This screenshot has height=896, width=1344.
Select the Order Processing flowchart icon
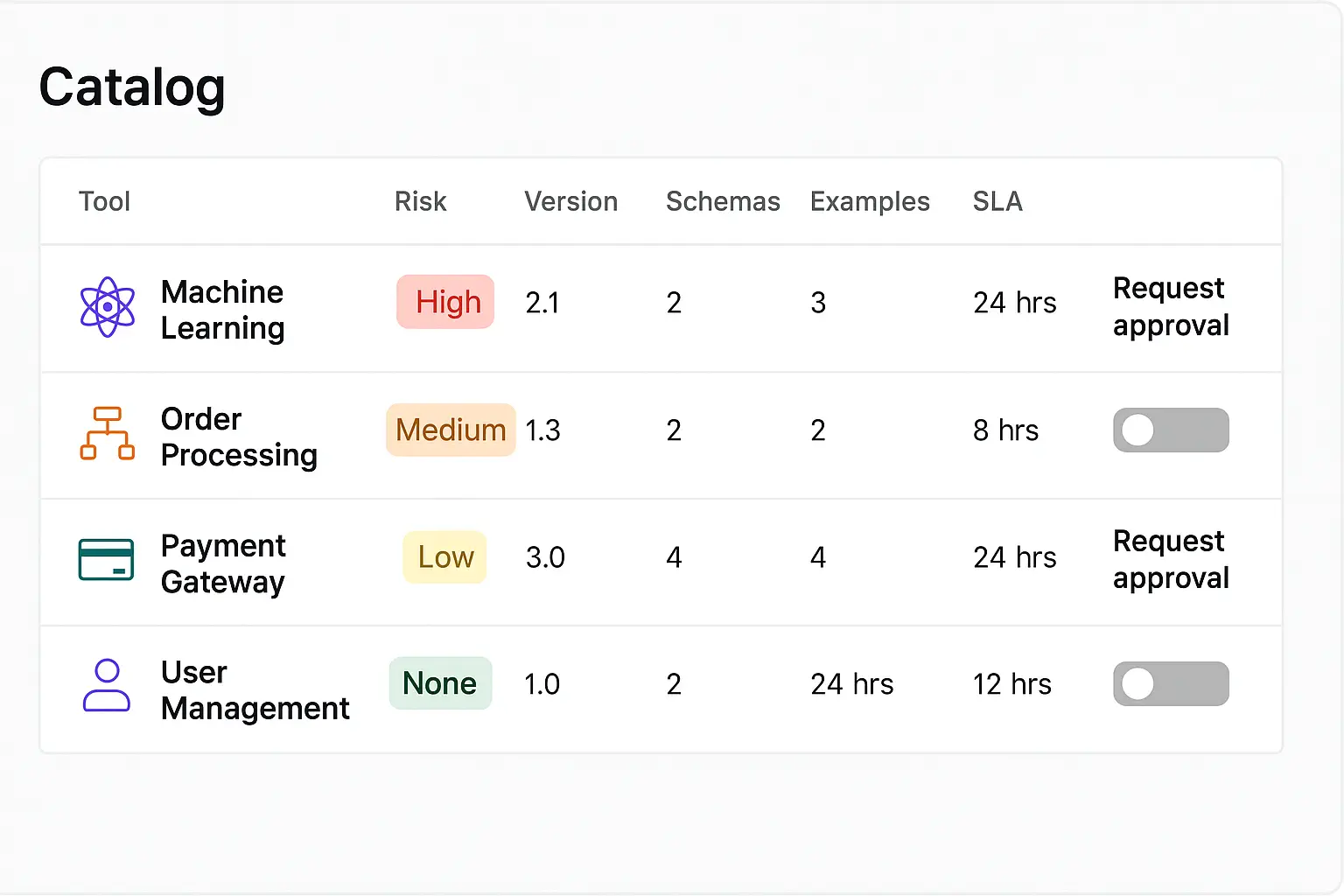pos(107,435)
